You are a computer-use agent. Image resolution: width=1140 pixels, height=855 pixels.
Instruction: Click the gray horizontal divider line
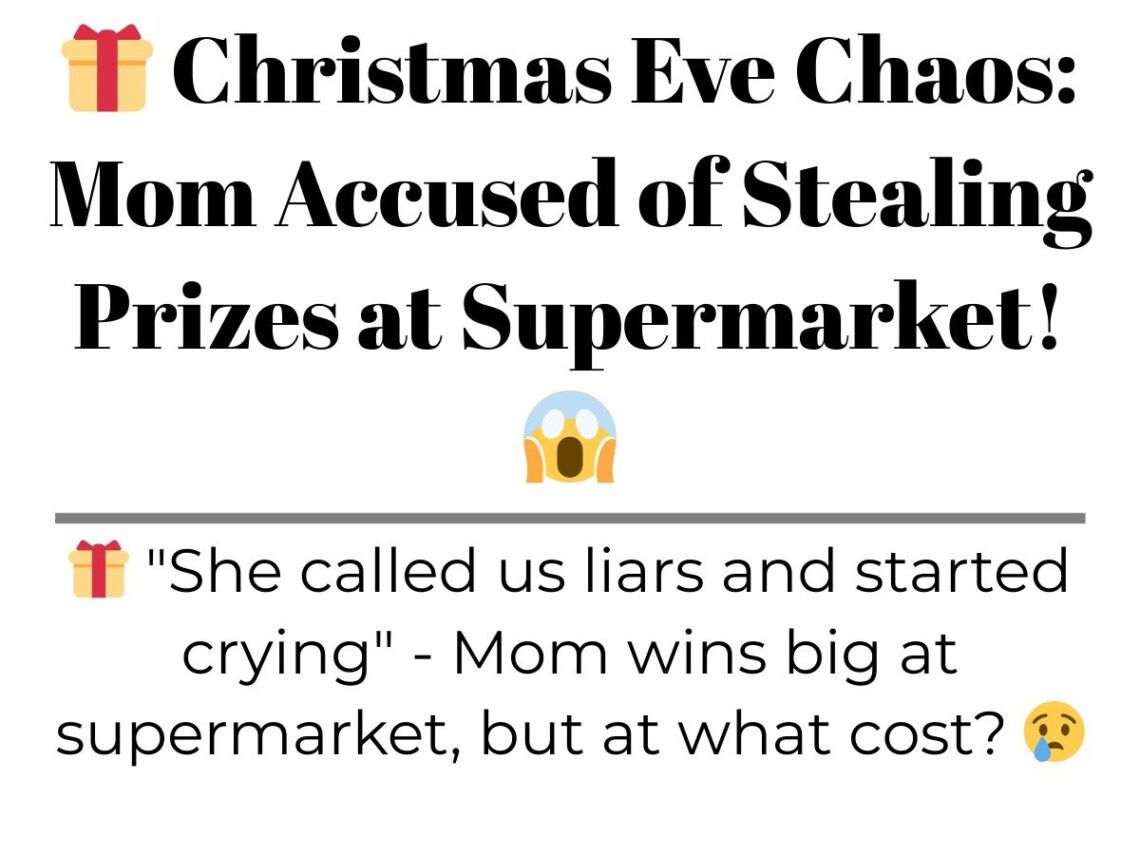570,518
